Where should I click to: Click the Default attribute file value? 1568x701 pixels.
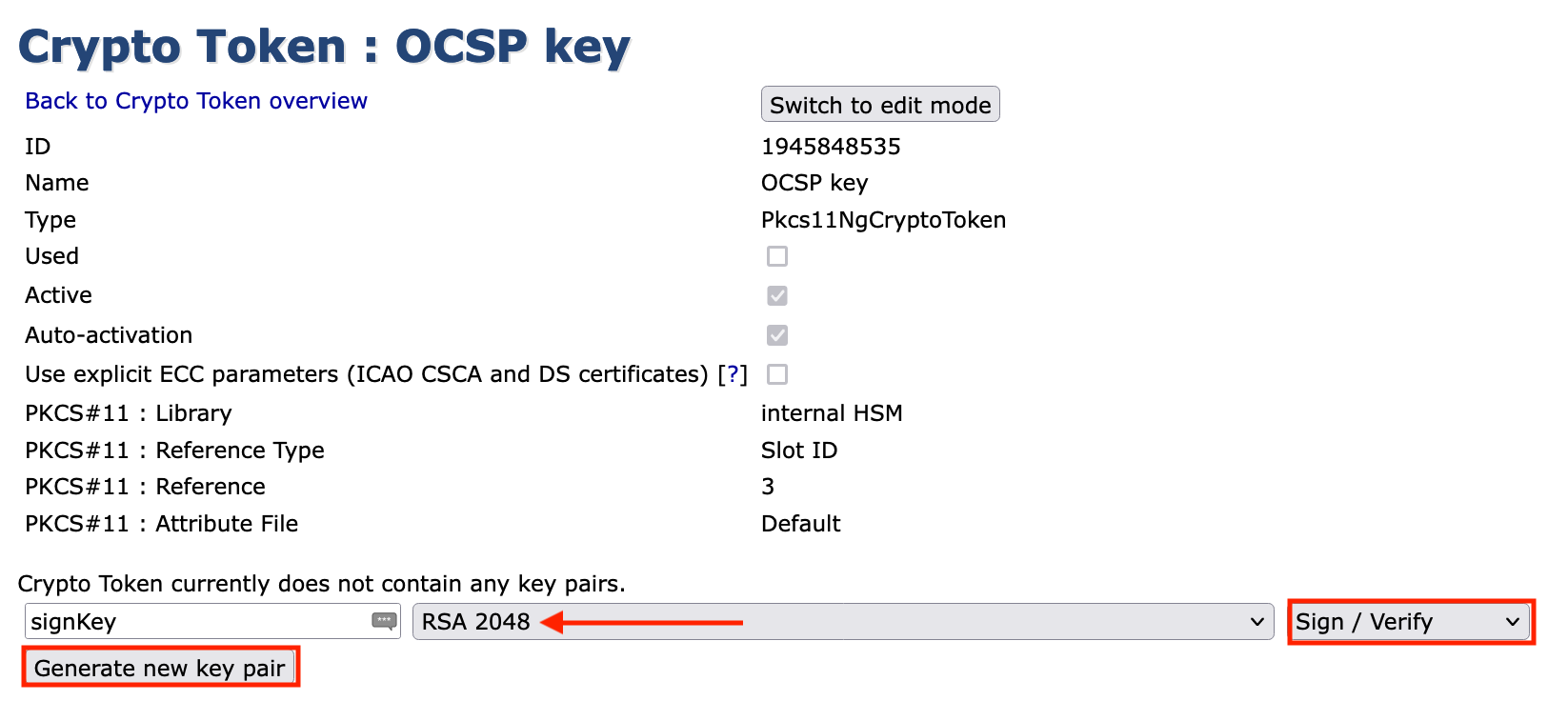[801, 524]
